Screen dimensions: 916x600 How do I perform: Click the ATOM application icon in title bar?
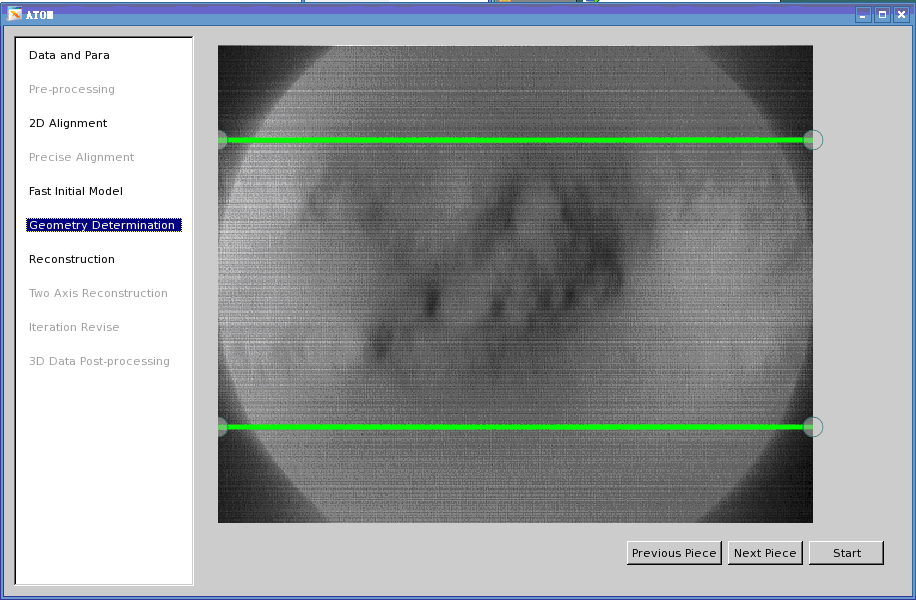[15, 15]
